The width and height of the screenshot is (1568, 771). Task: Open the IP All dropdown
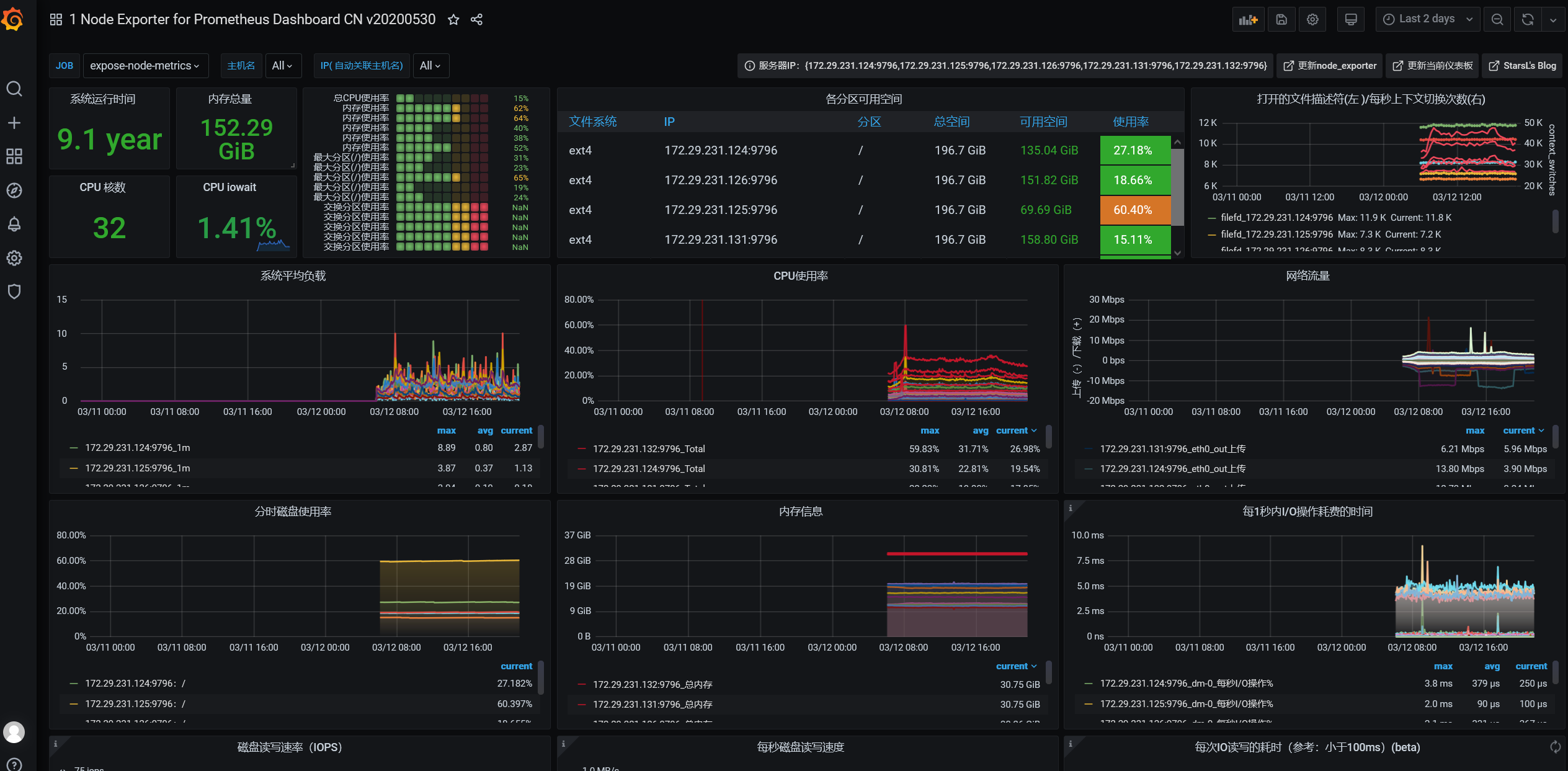430,66
